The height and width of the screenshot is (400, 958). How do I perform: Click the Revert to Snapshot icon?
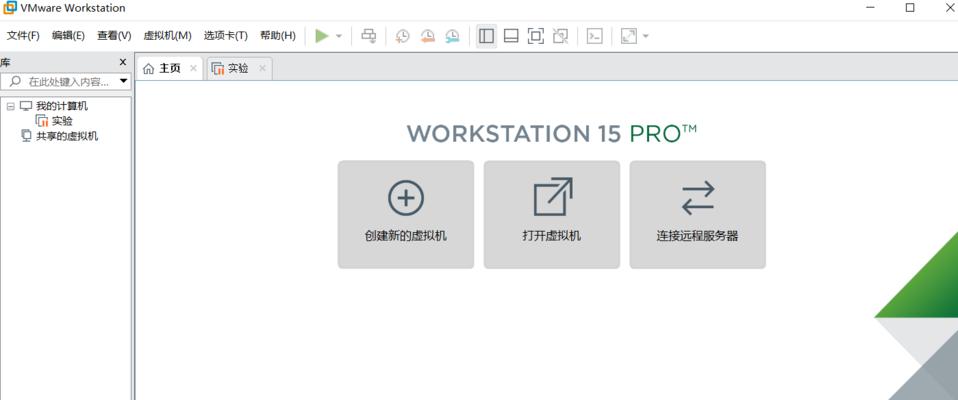pyautogui.click(x=427, y=36)
